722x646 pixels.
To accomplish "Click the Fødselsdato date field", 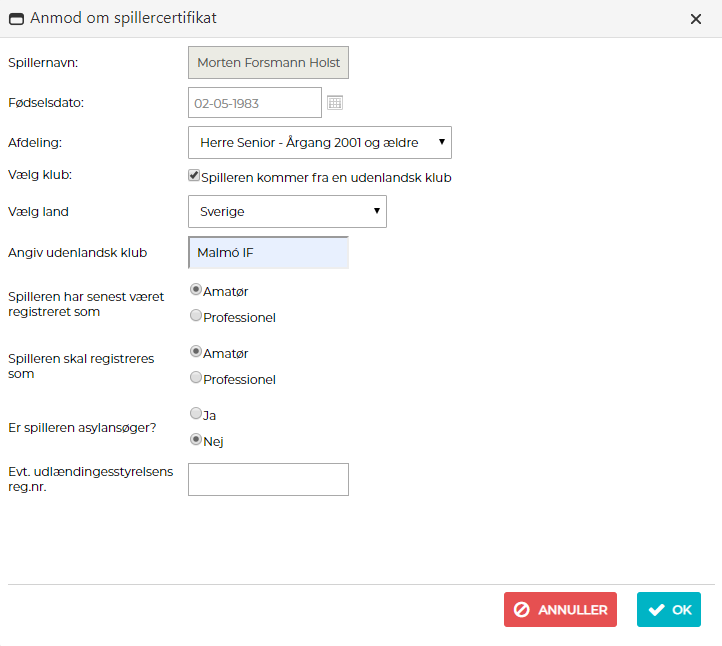I will tap(254, 102).
